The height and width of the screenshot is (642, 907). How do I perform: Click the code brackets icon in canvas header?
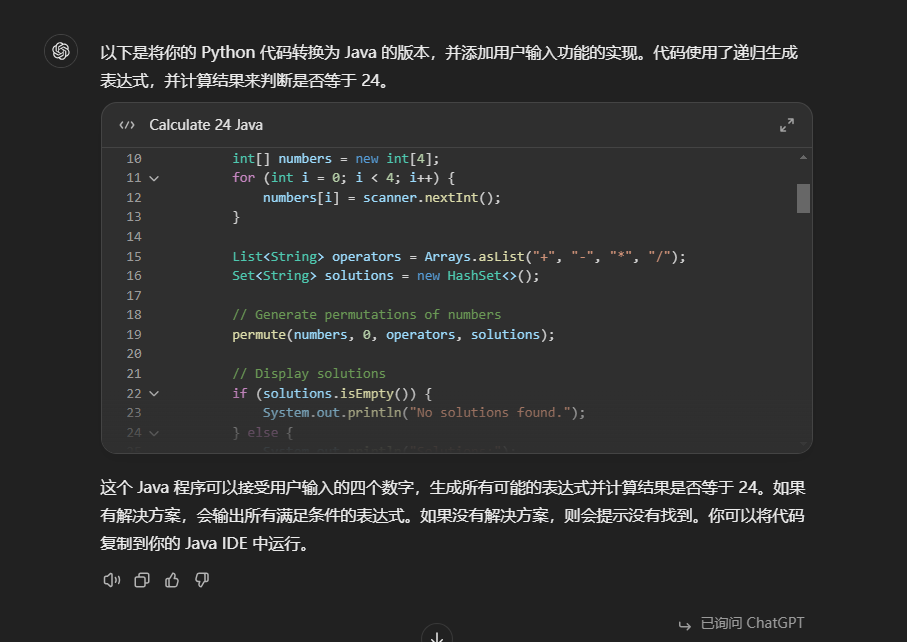pyautogui.click(x=127, y=125)
